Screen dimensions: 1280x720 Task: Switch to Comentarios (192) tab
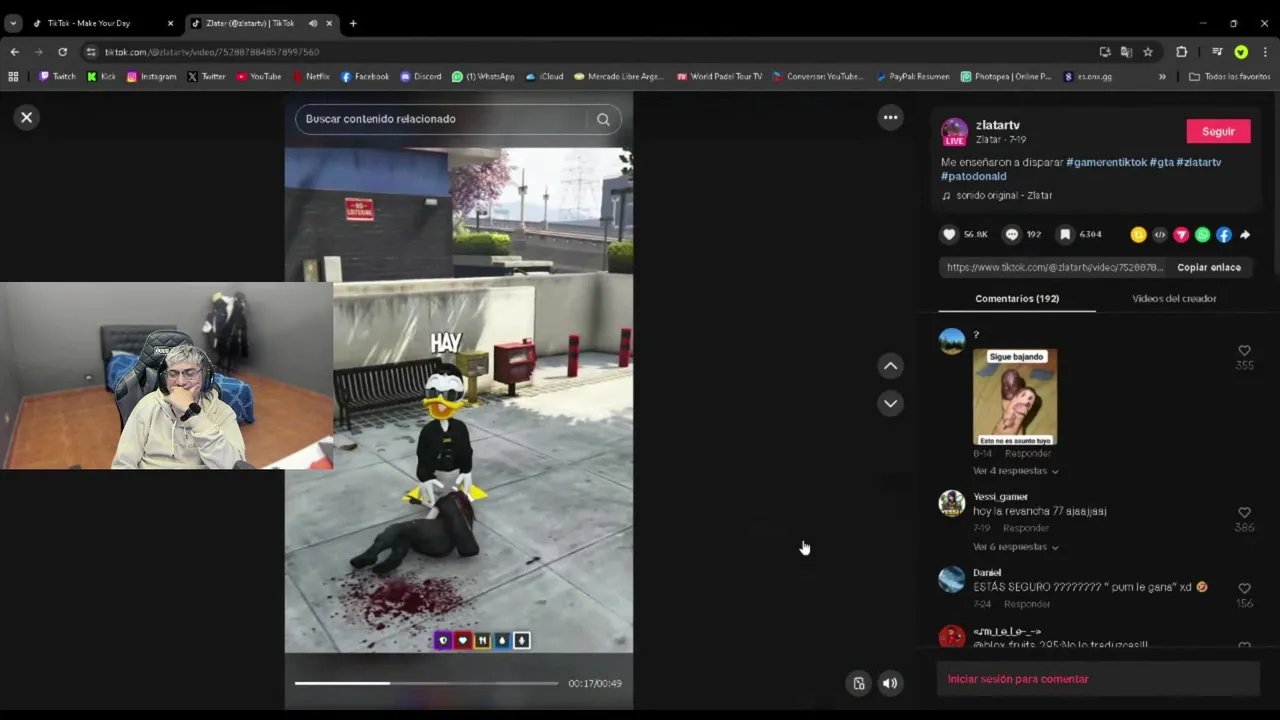(x=1017, y=298)
